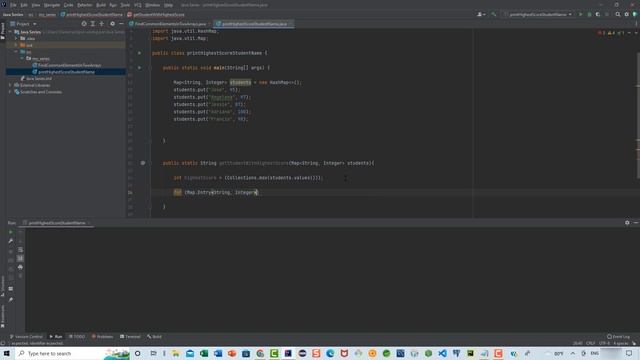Image resolution: width=640 pixels, height=360 pixels.
Task: Click the run gutter arrow beside main method
Action: point(140,68)
